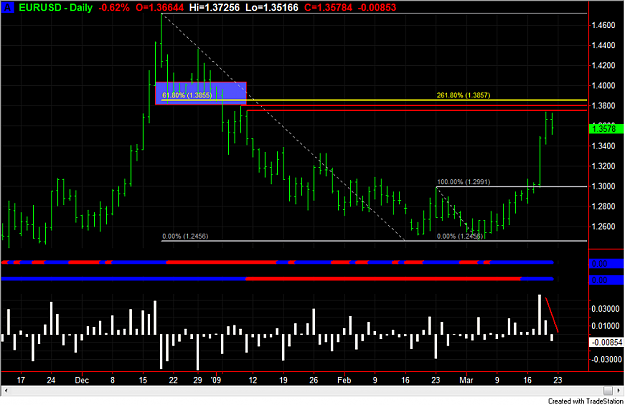Image resolution: width=625 pixels, height=405 pixels.
Task: Click the 'Created with TradeStation' caption
Action: pyautogui.click(x=586, y=401)
